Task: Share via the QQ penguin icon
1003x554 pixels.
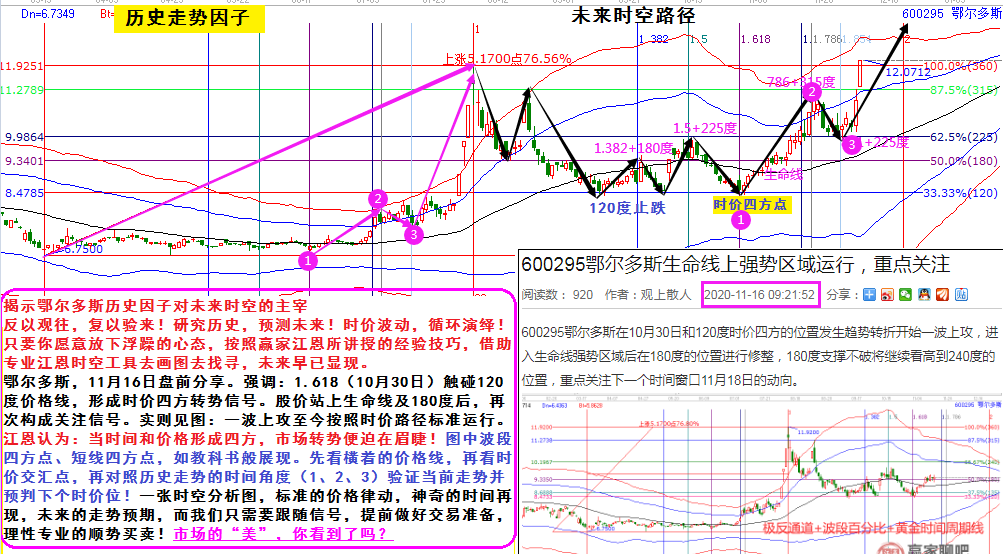Action: [924, 295]
